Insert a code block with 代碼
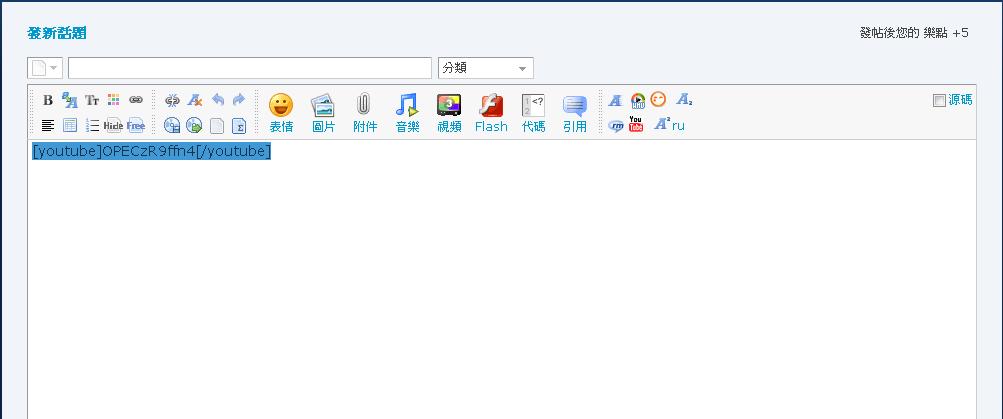The image size is (1003, 419). tap(533, 113)
